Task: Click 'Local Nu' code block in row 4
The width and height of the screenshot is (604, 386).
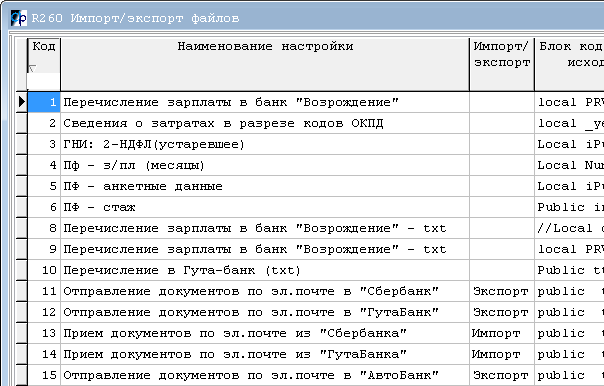Action: point(570,165)
